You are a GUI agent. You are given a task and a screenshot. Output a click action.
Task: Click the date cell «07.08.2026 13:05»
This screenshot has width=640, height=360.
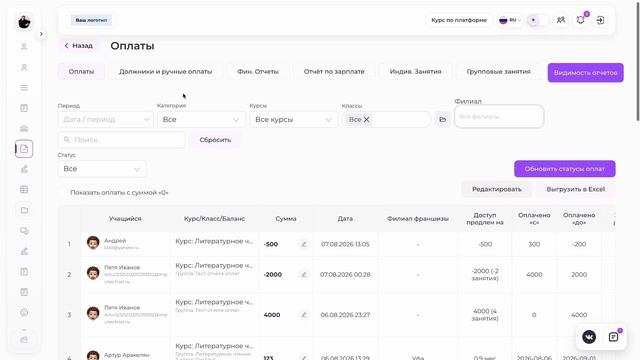345,244
